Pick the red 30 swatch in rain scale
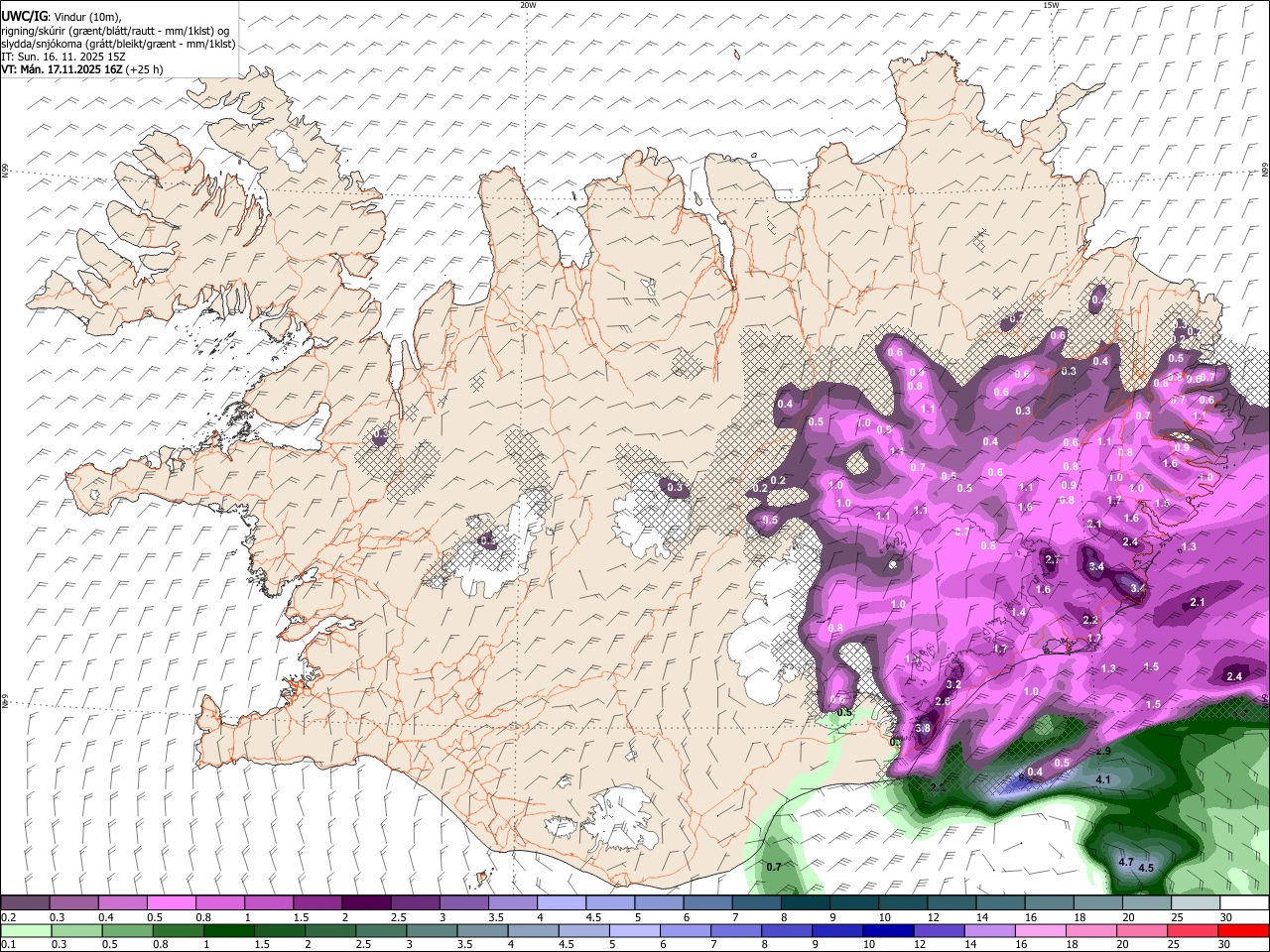Image resolution: width=1270 pixels, height=952 pixels. pyautogui.click(x=1244, y=930)
